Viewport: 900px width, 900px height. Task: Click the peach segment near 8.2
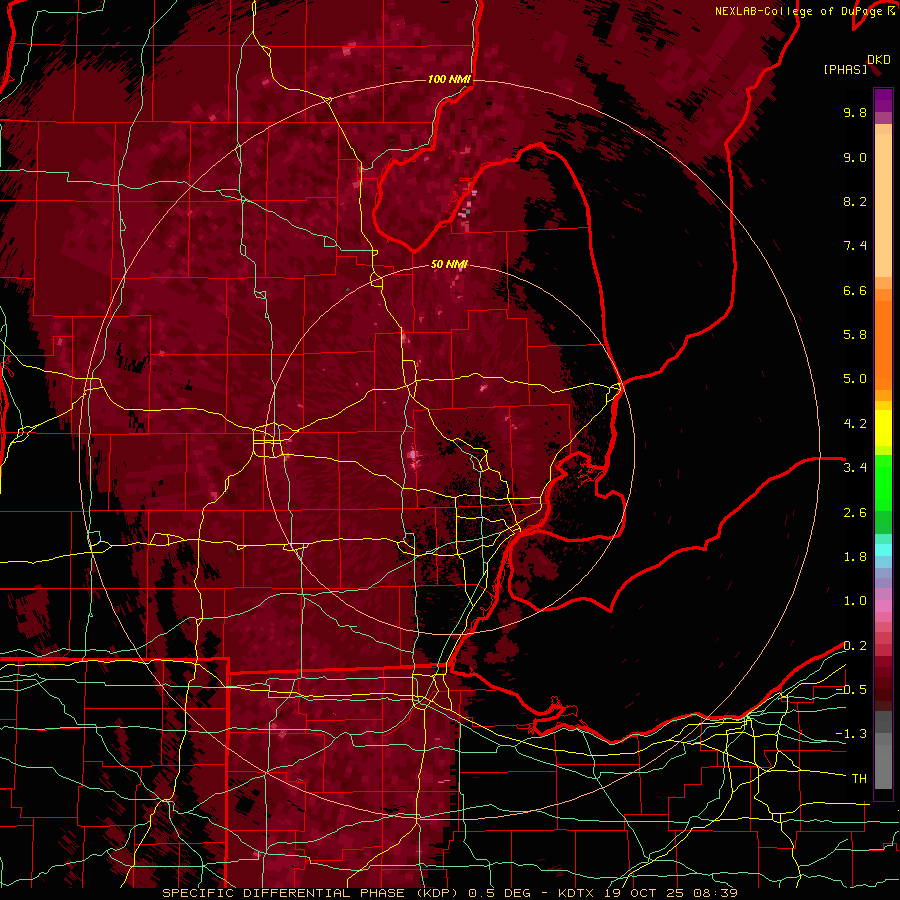(883, 205)
